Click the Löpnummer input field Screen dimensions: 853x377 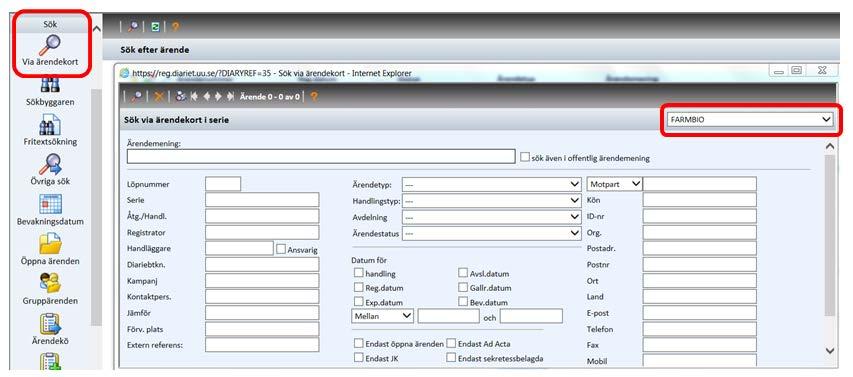click(223, 184)
